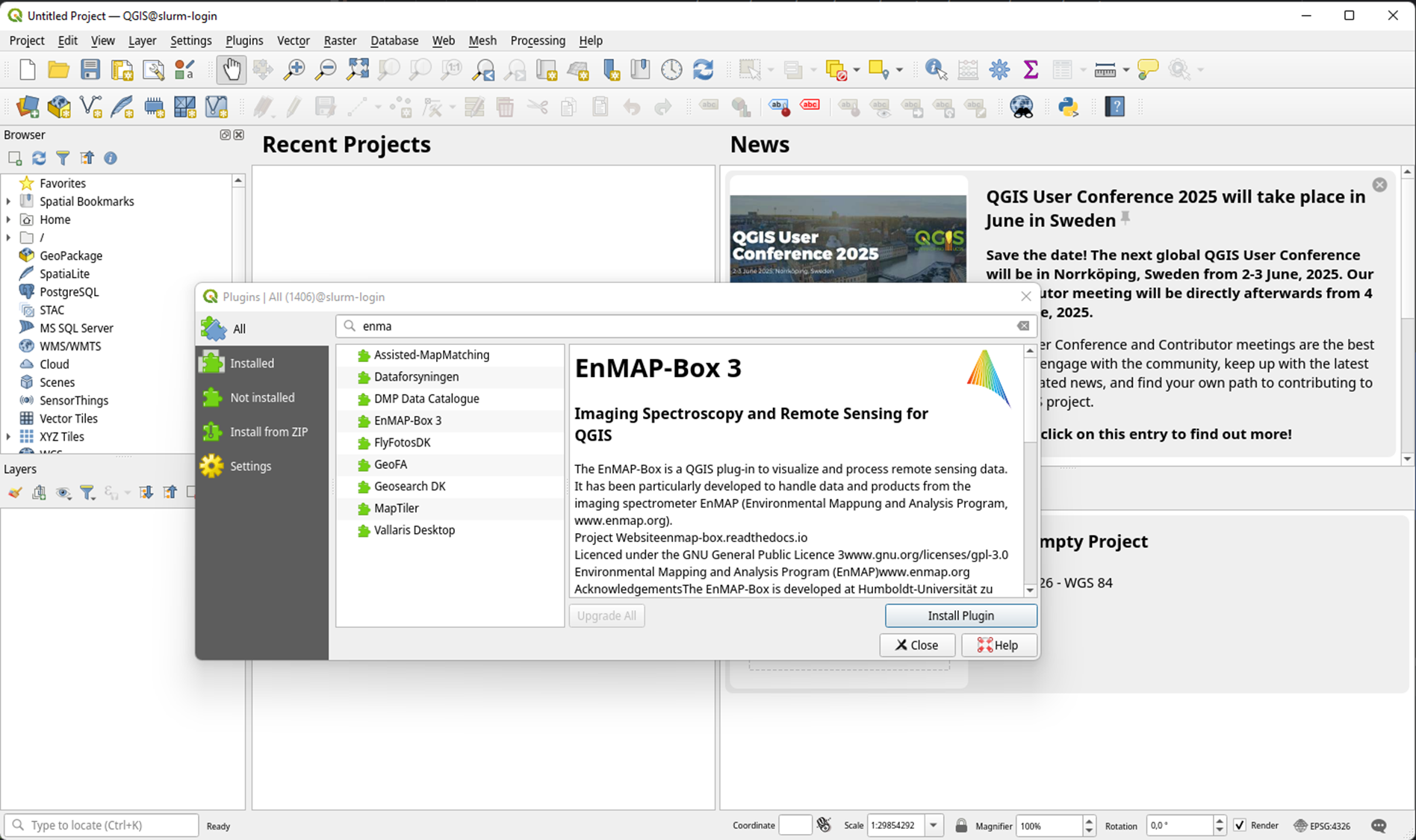The image size is (1416, 840).
Task: Click the Browser panel info icon
Action: 111,158
